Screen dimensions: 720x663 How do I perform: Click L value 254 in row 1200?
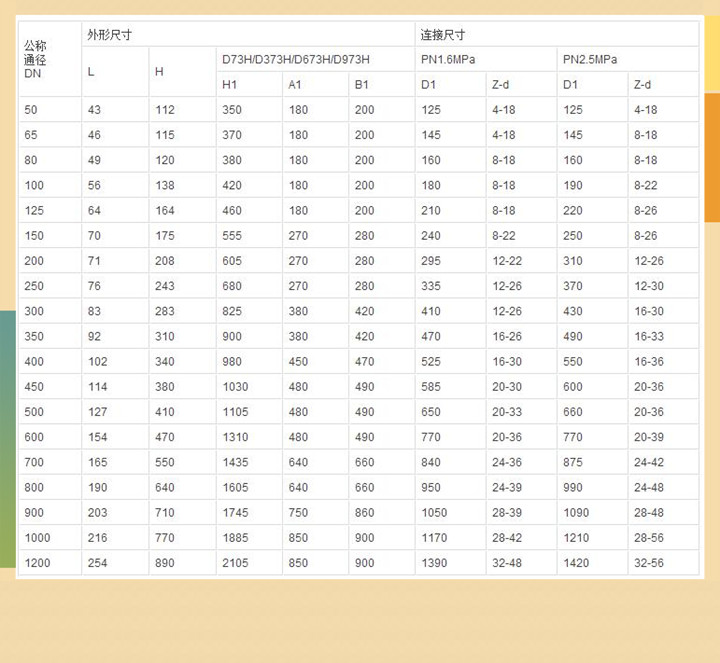point(97,563)
